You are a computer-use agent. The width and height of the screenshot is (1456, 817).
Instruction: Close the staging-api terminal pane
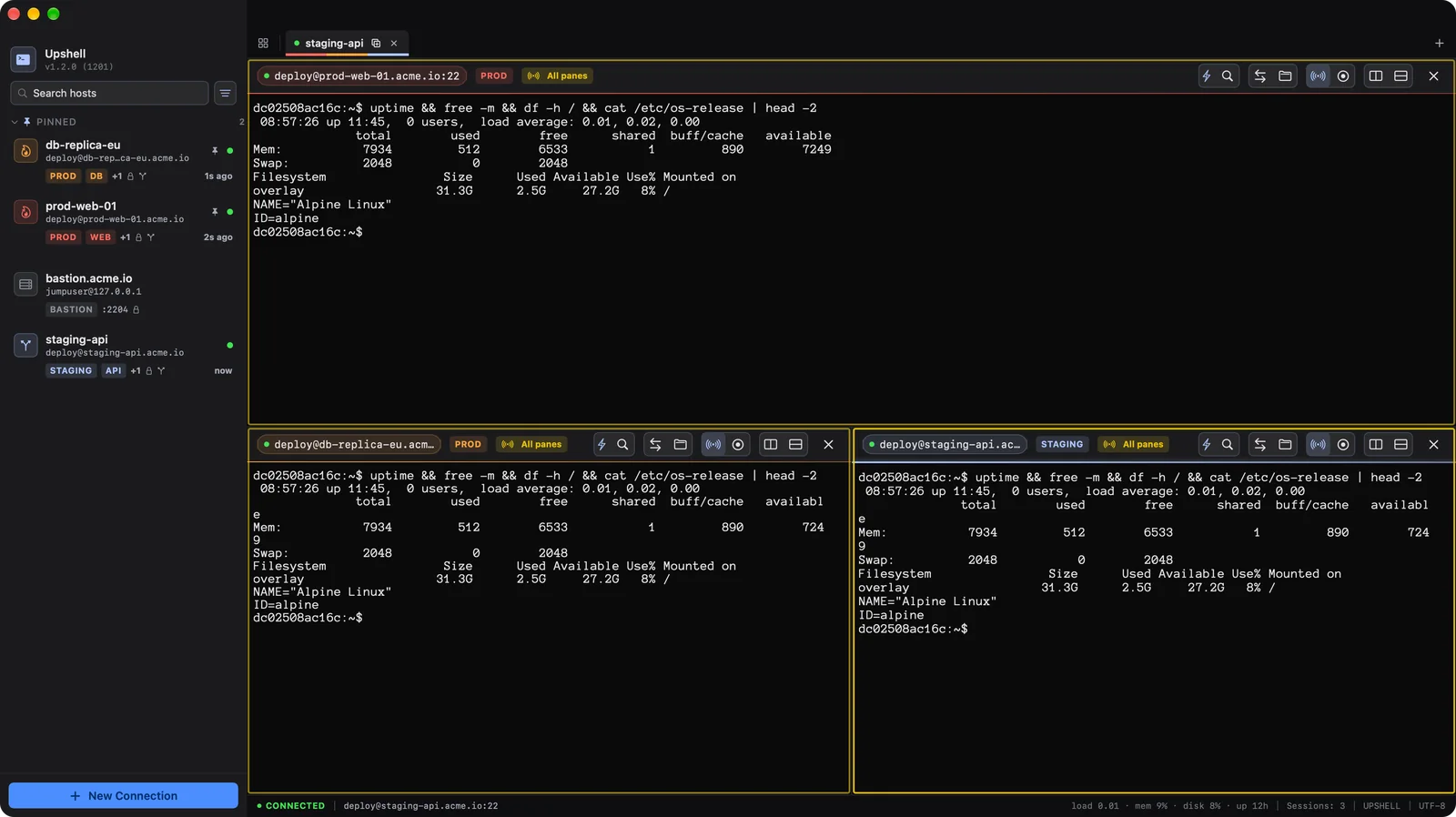pos(1434,445)
